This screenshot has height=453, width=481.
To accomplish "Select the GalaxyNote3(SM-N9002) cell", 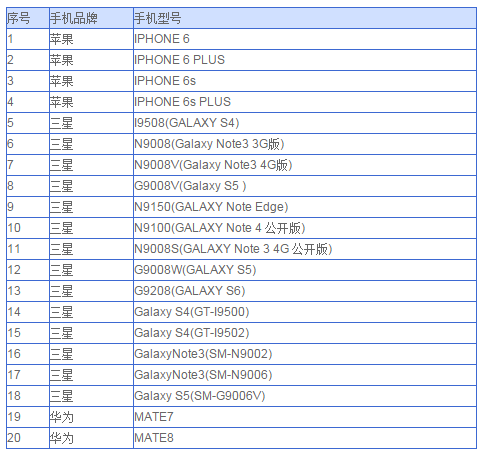I will point(305,354).
